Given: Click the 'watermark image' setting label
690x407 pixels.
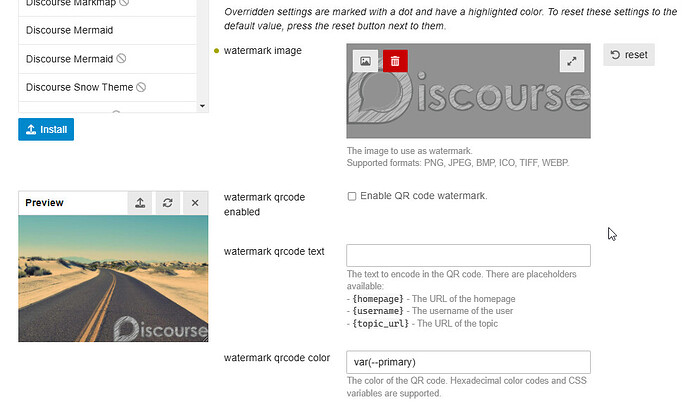Looking at the screenshot, I should tap(263, 51).
